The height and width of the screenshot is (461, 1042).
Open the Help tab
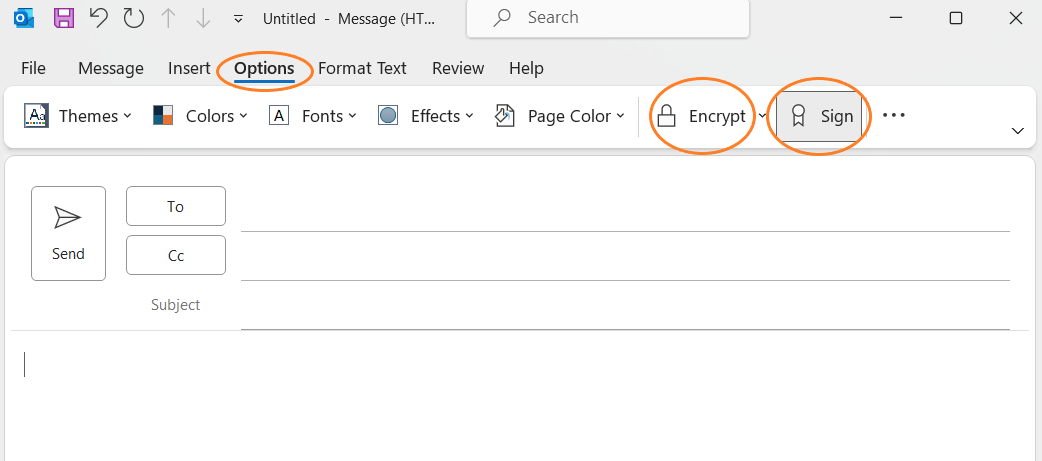point(526,68)
